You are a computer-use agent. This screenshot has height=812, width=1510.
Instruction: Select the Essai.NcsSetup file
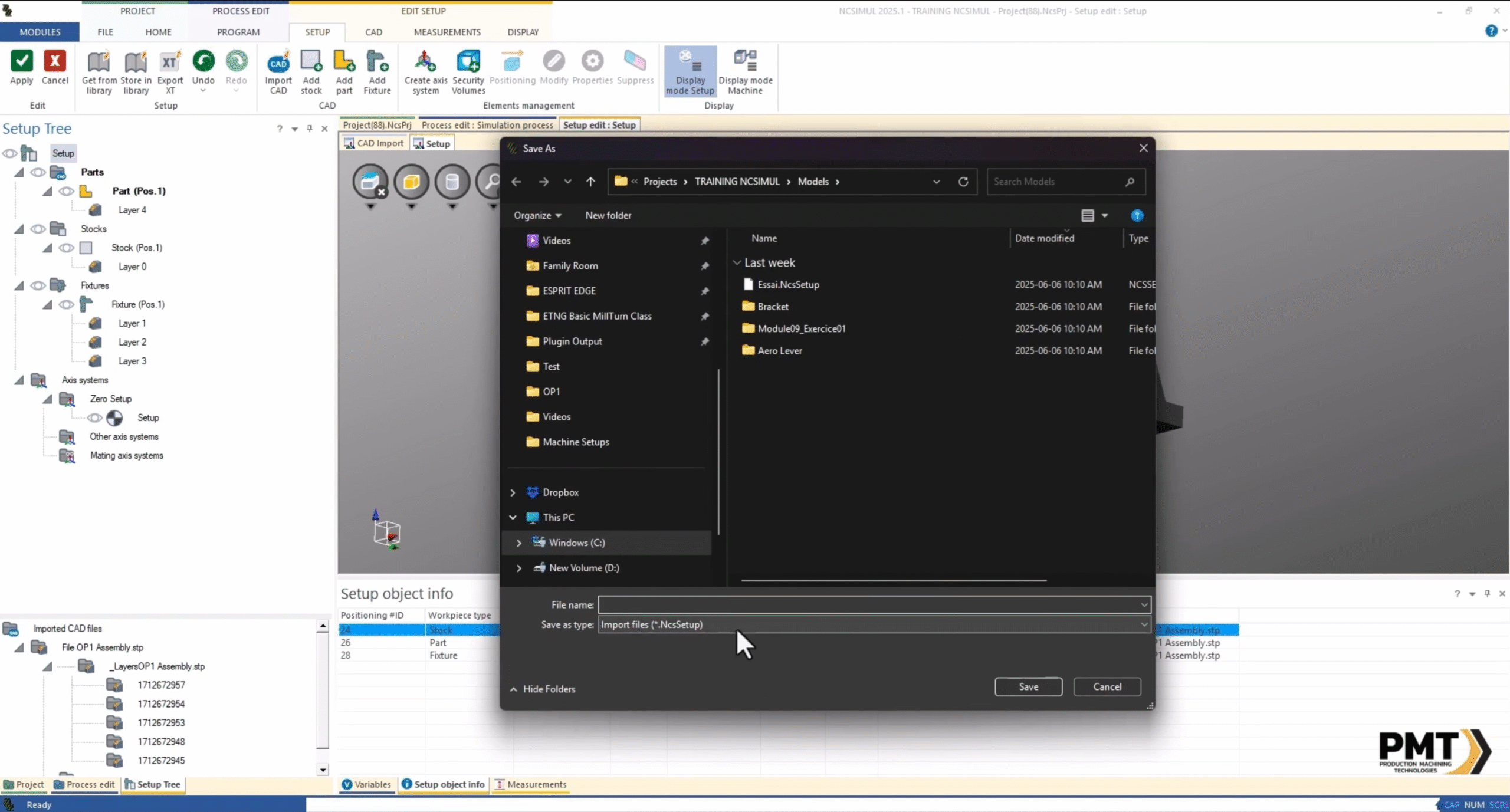point(788,284)
